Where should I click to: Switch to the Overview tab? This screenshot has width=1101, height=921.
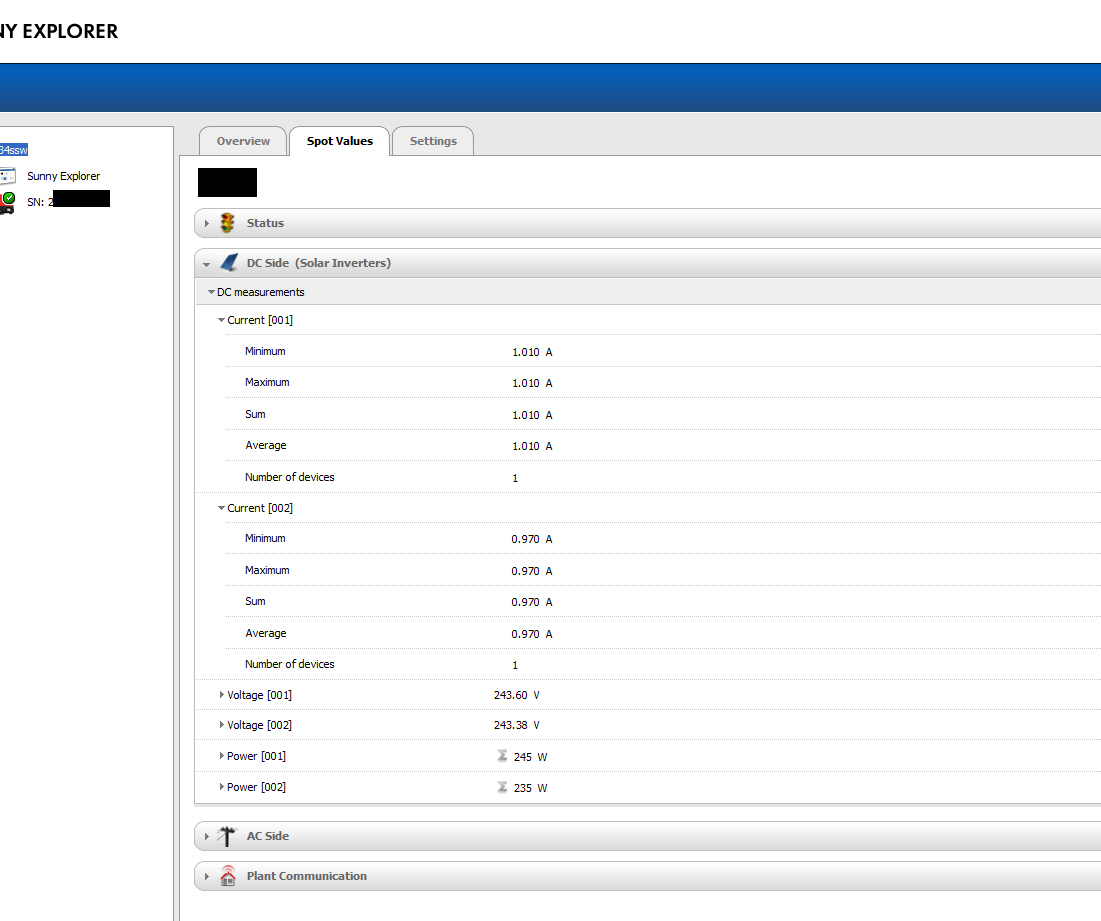(243, 141)
